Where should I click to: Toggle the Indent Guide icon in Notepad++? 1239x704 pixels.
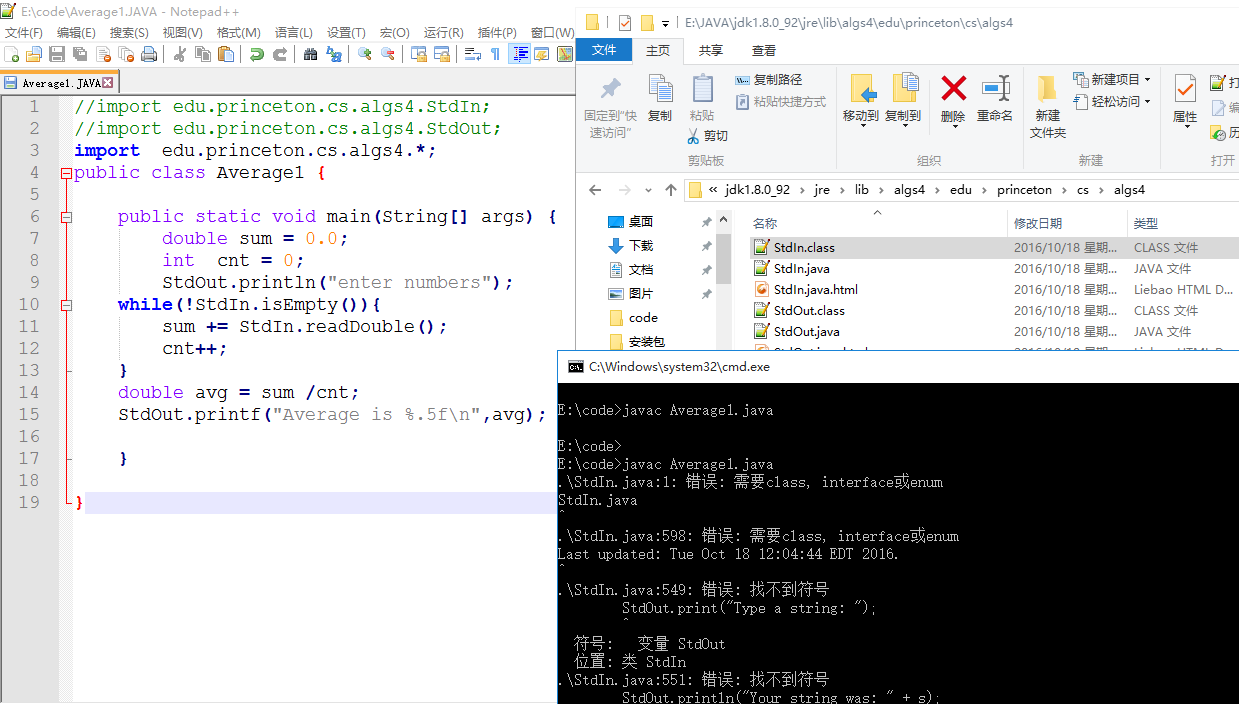[x=519, y=54]
